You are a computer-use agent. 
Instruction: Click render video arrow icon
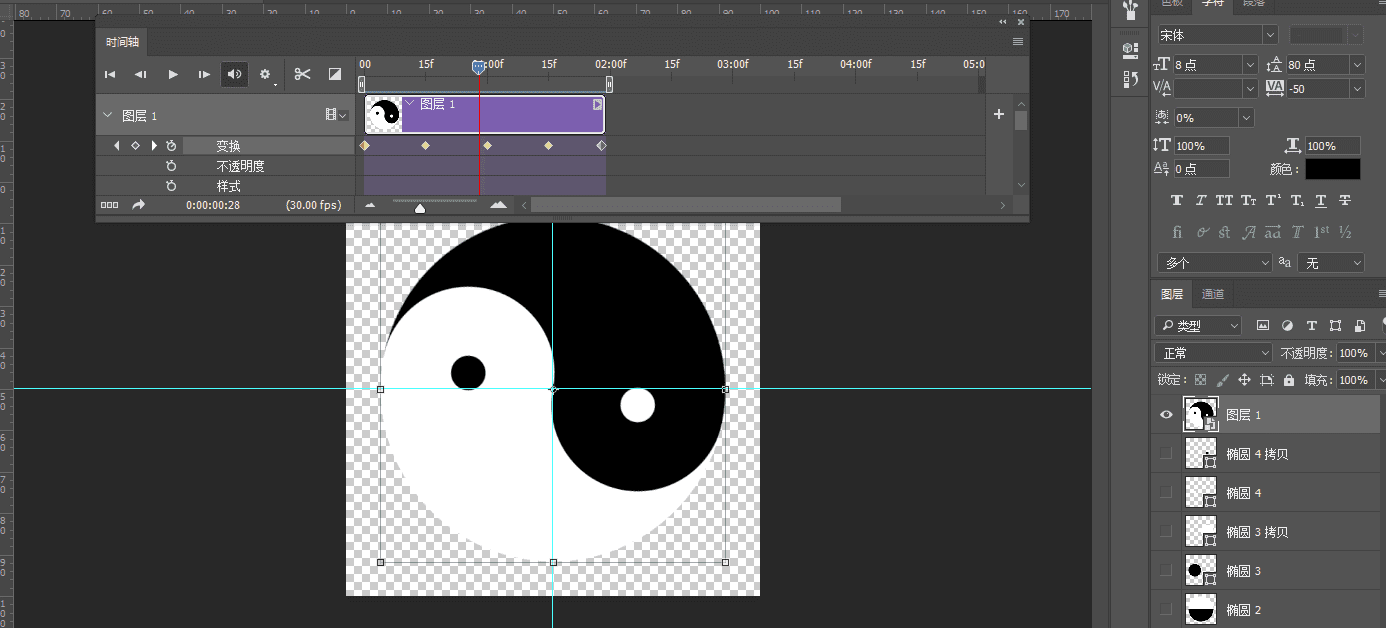[138, 205]
